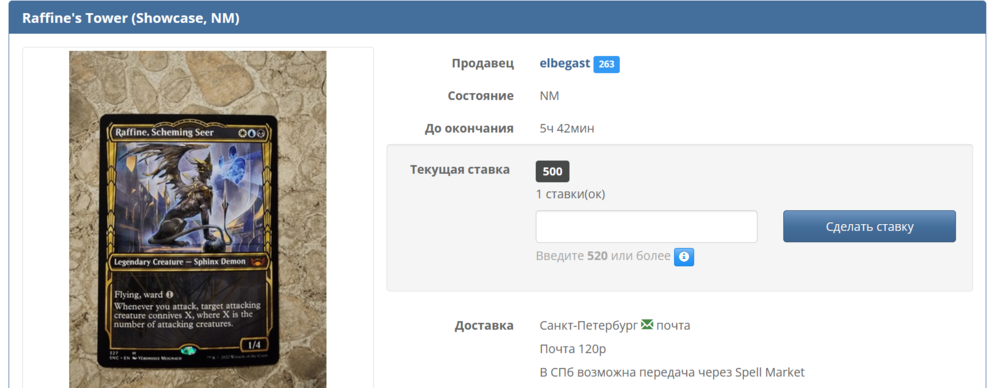
Task: Click the 'В СПб возможна передача через Spell Market' text
Action: (672, 372)
